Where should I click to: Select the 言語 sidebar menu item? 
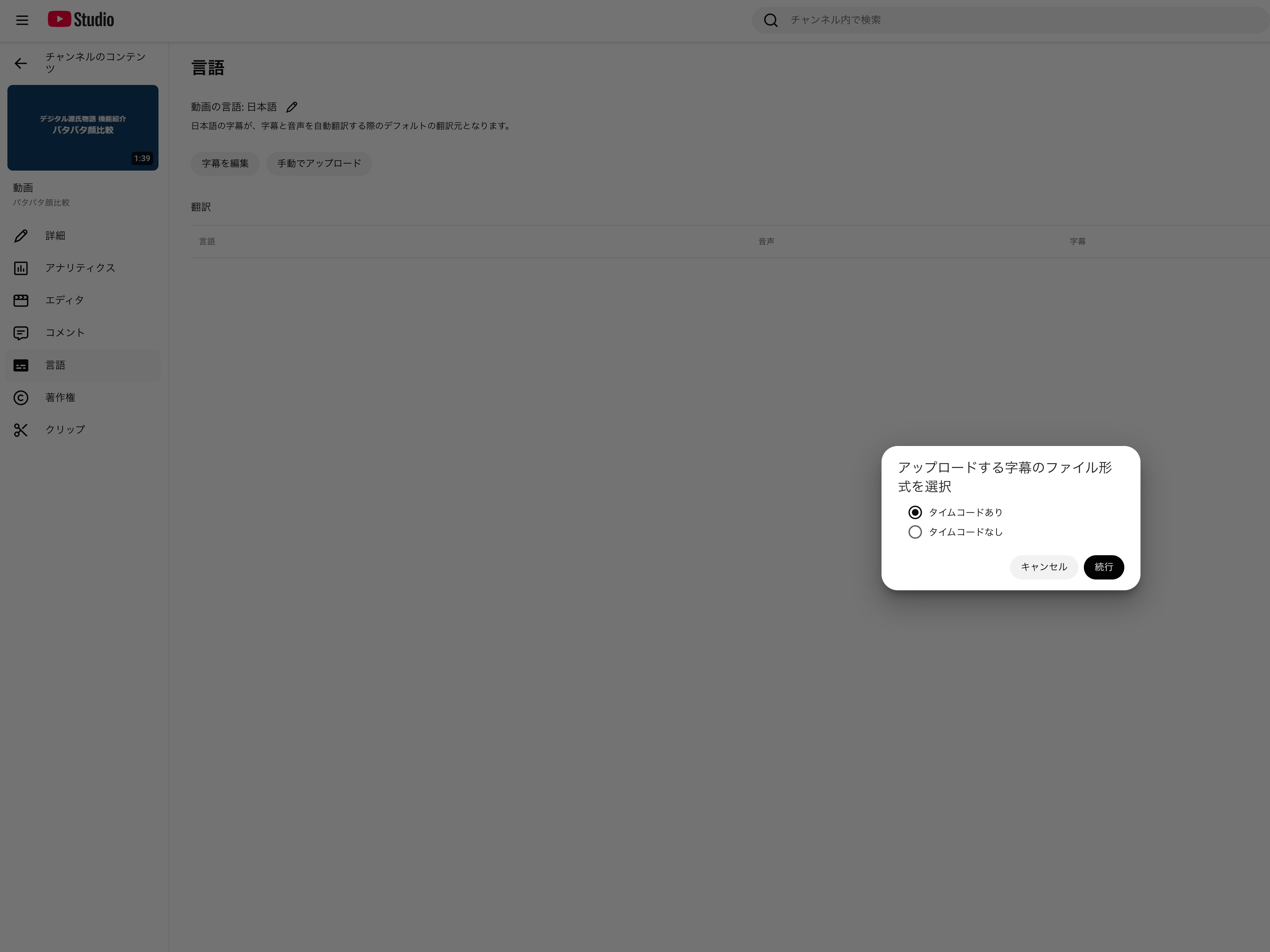pyautogui.click(x=83, y=365)
